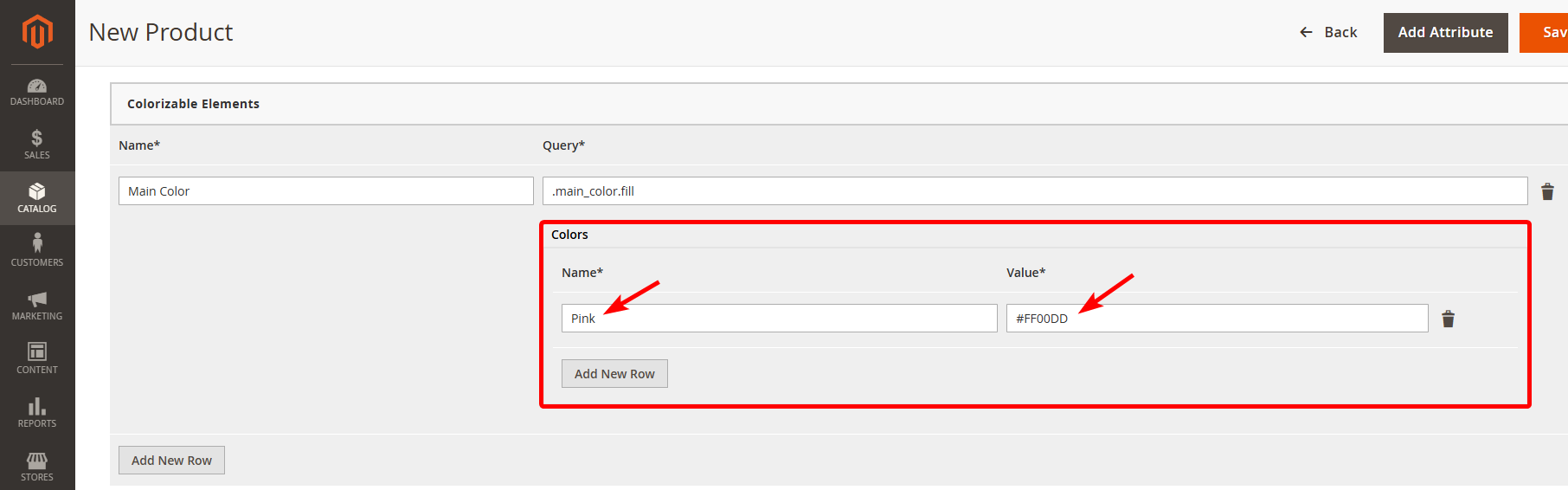Viewport: 1568px width, 490px height.
Task: Click the Pink color name field
Action: (x=779, y=319)
